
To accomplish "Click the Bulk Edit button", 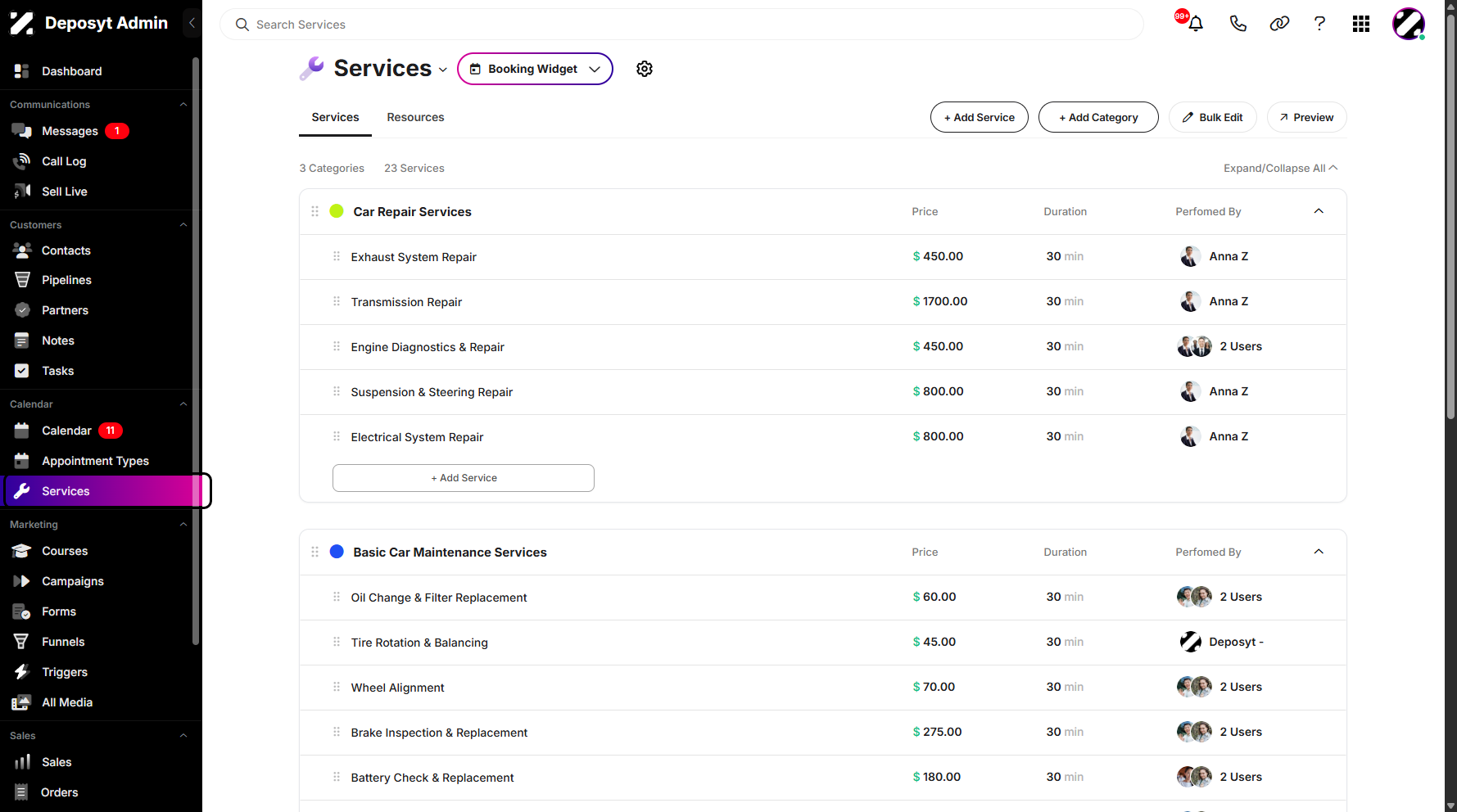I will [1213, 117].
